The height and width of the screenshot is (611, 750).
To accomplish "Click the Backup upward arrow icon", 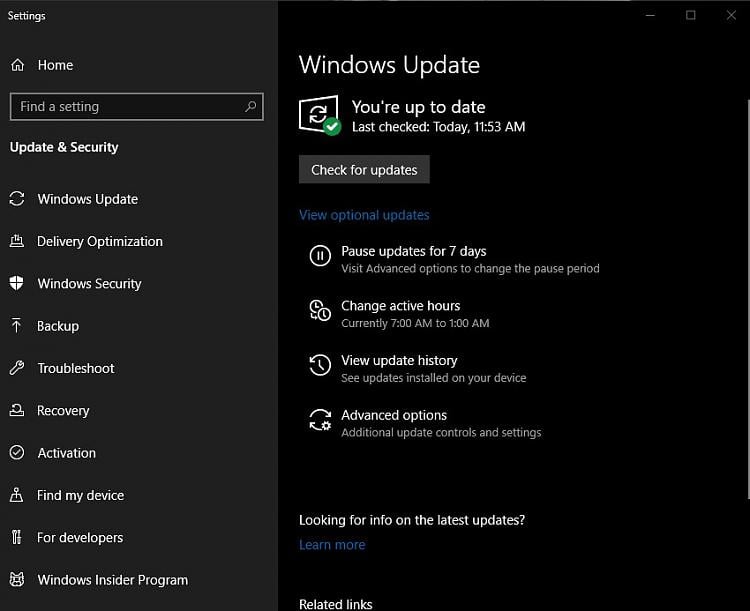I will (16, 325).
